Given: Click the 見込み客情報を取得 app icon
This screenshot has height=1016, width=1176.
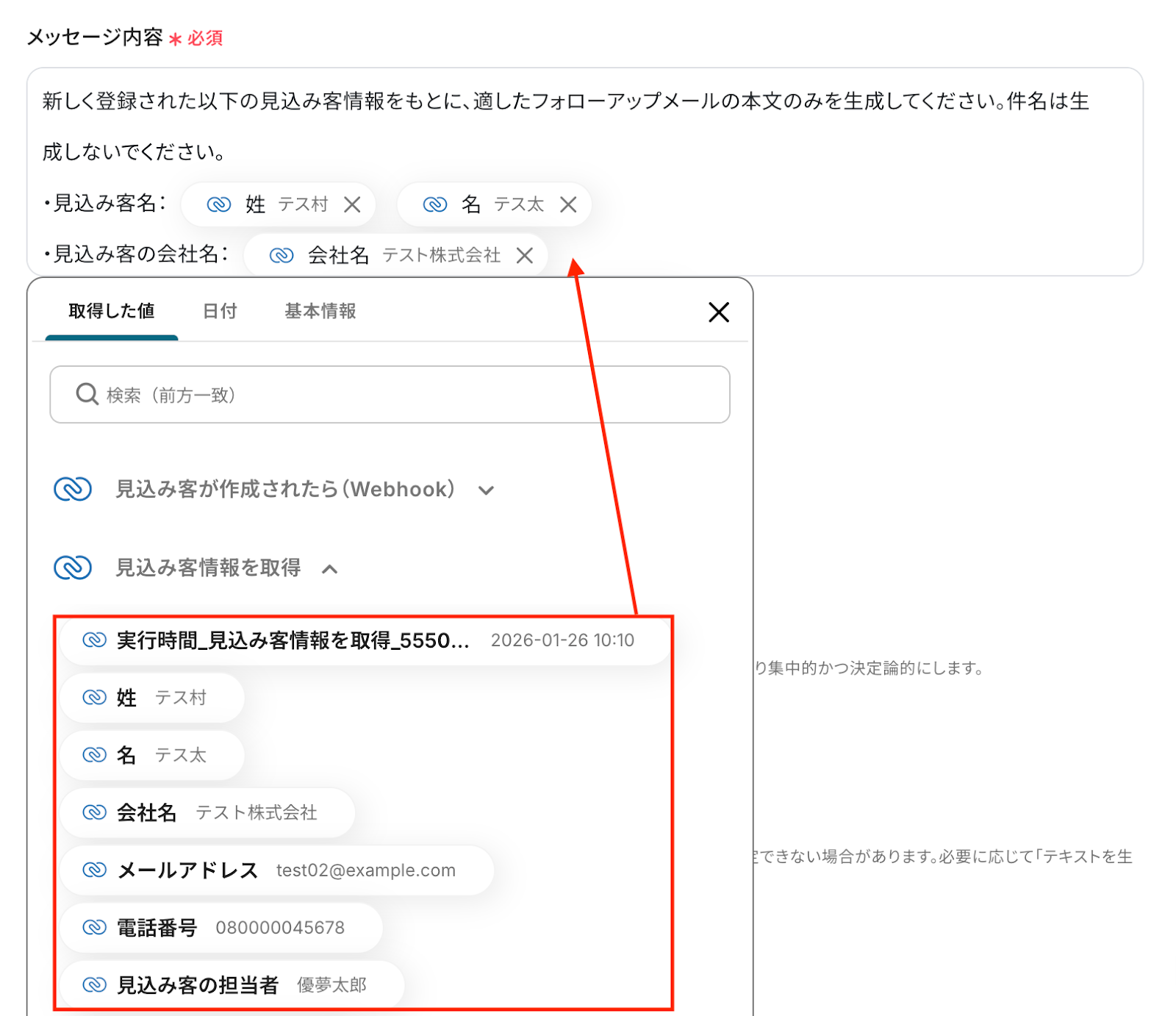Looking at the screenshot, I should pyautogui.click(x=73, y=568).
